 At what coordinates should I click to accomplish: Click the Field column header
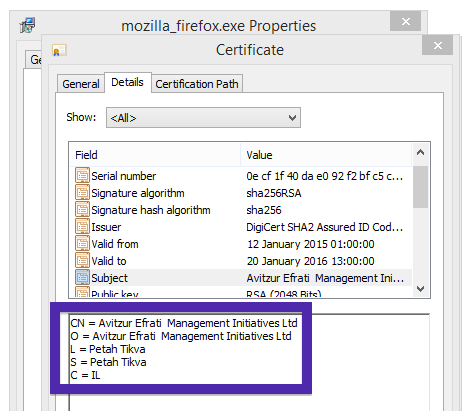[x=155, y=155]
